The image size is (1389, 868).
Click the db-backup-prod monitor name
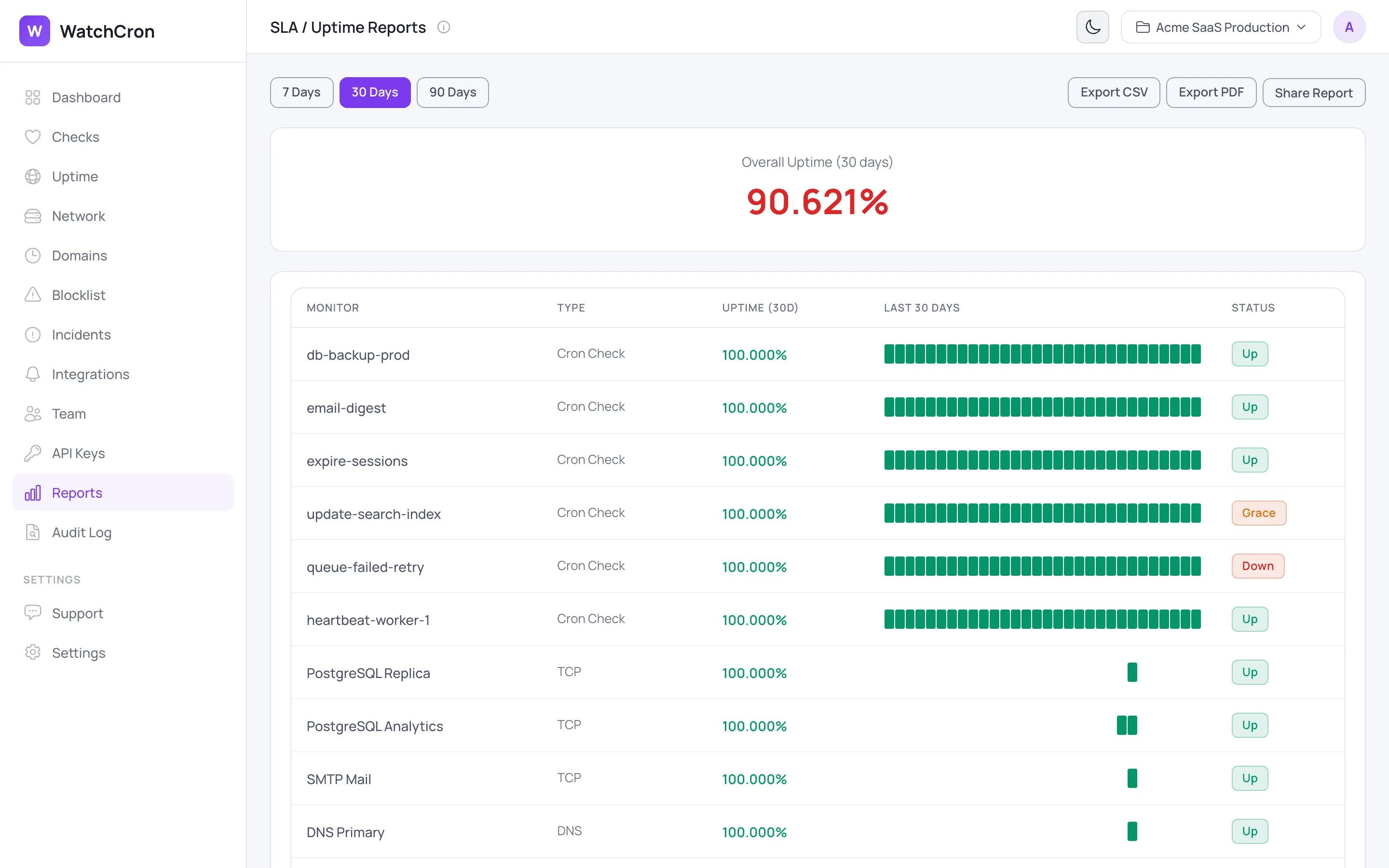358,355
